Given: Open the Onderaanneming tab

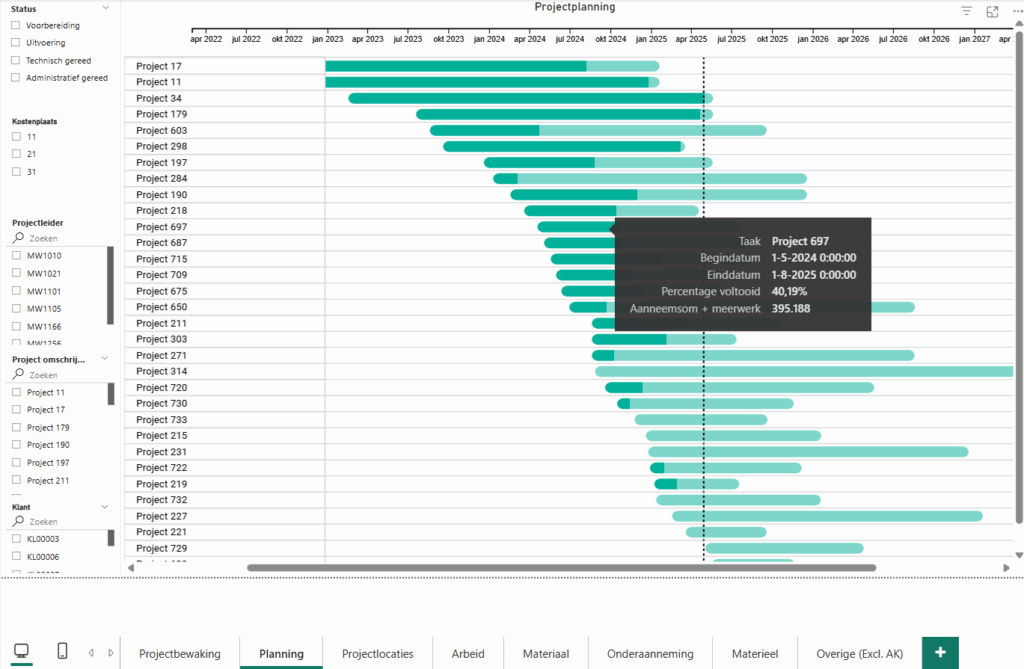Looking at the screenshot, I should click(649, 654).
